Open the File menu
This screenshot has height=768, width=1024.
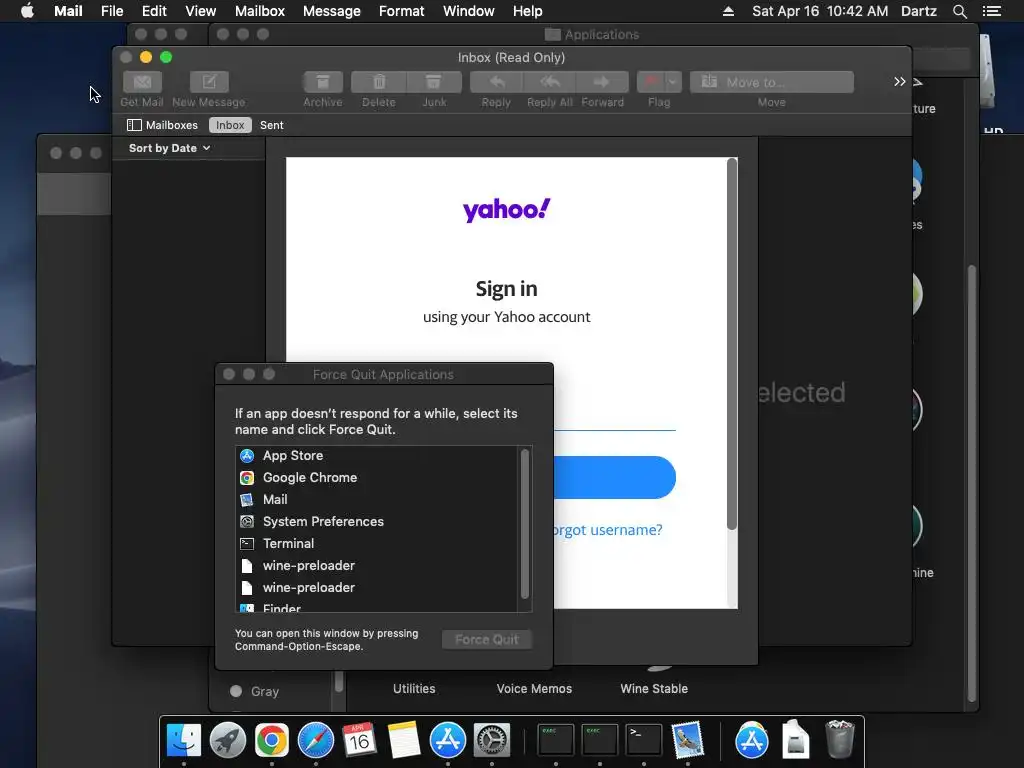[112, 11]
